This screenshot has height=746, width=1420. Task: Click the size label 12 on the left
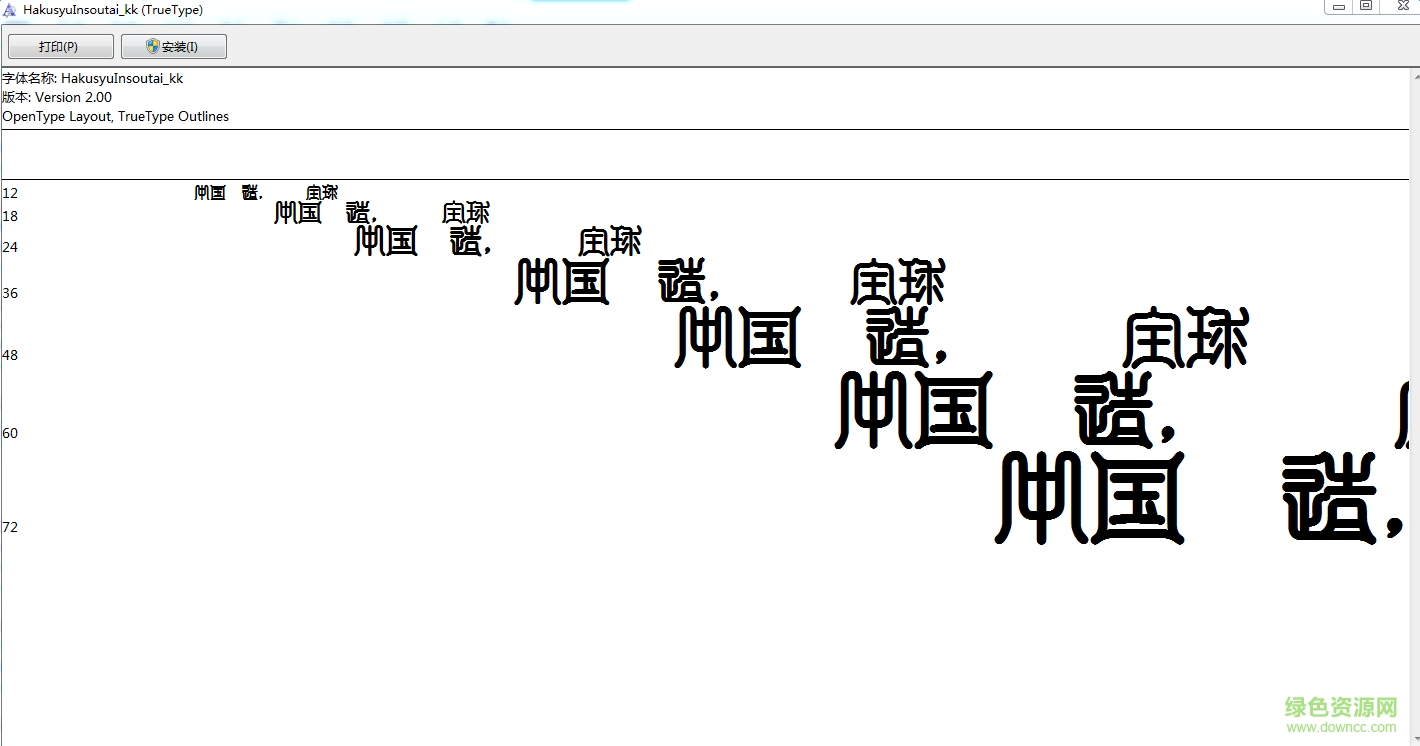(x=10, y=193)
